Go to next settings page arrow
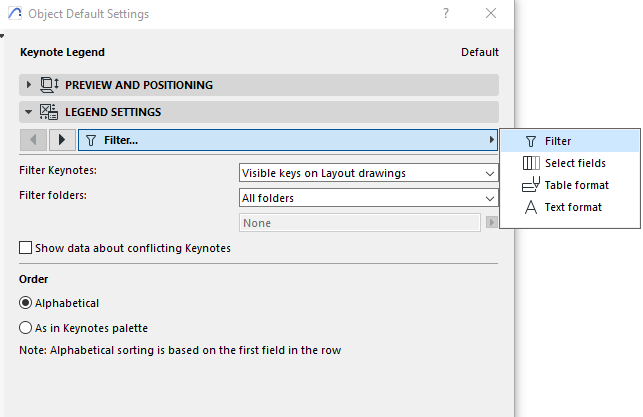The width and height of the screenshot is (643, 417). coord(62,140)
